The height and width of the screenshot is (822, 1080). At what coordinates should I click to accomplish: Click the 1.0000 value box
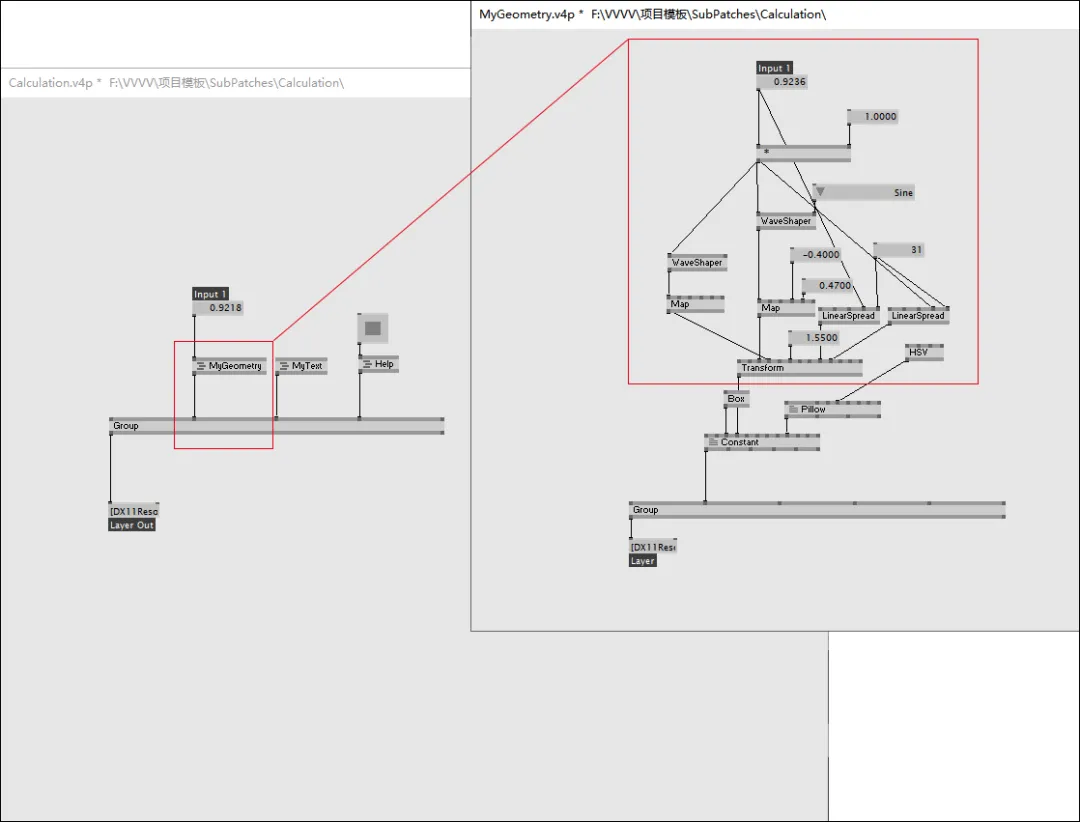point(873,116)
